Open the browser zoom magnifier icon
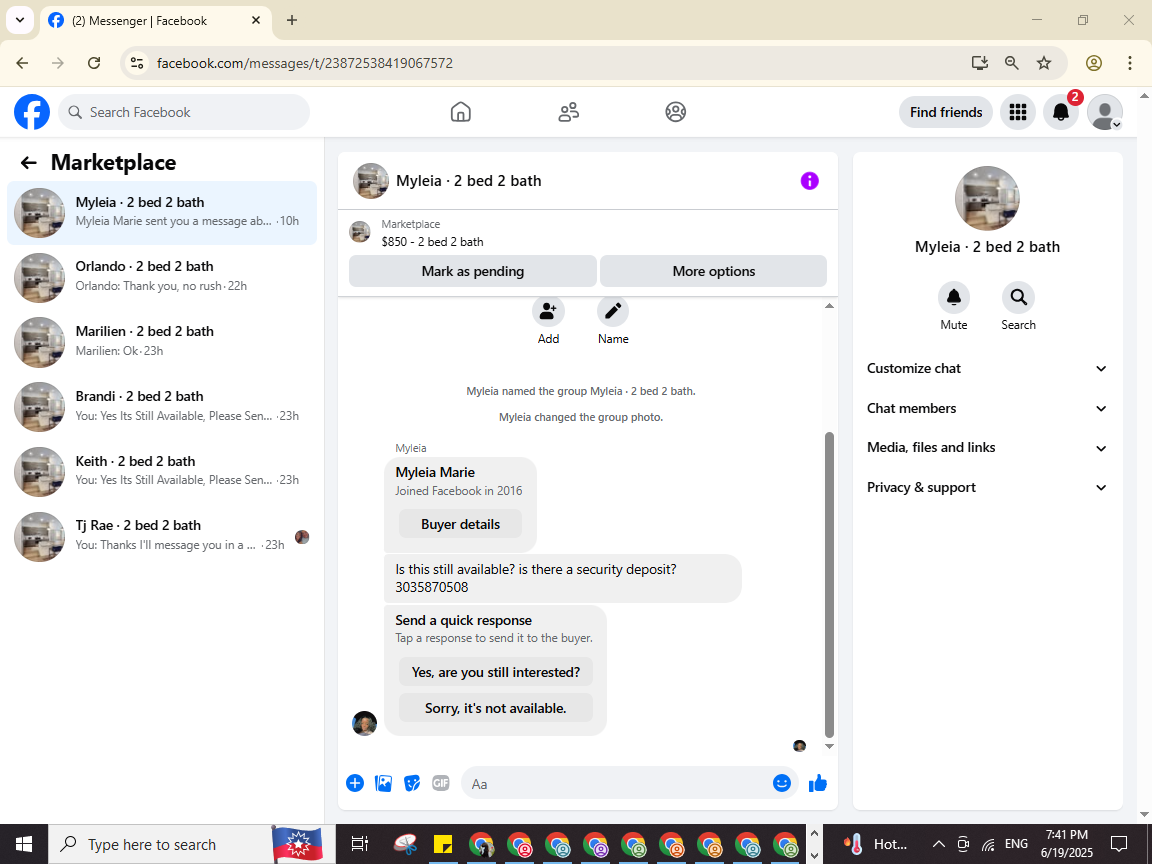 tap(1012, 63)
